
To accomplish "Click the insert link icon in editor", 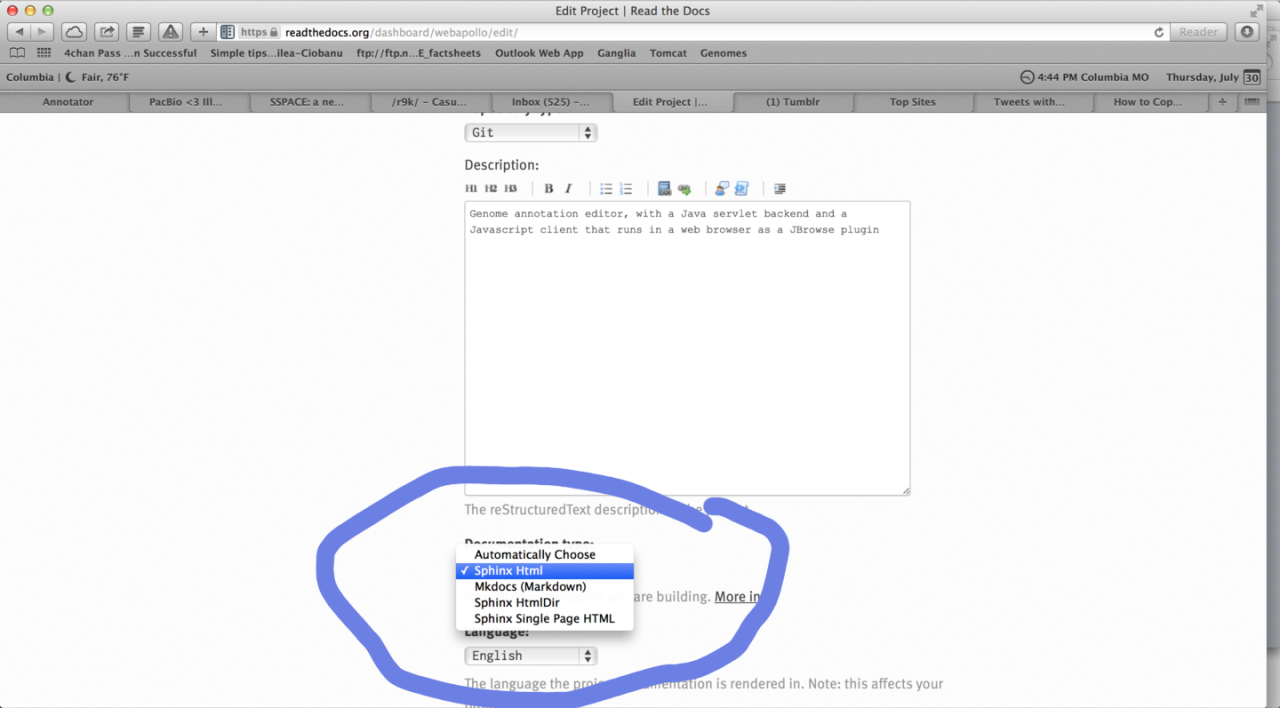I will 684,189.
